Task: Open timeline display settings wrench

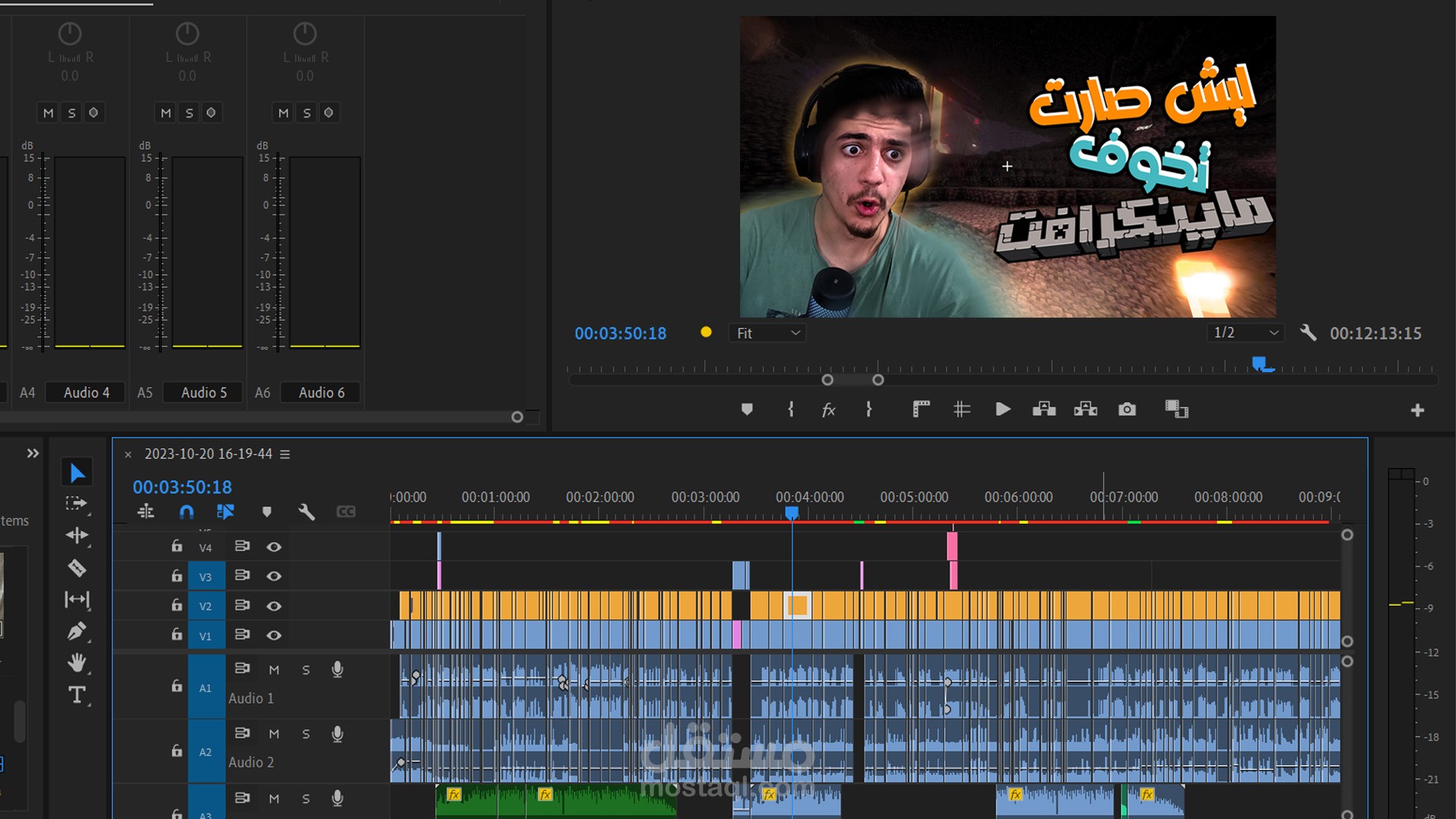Action: [306, 512]
